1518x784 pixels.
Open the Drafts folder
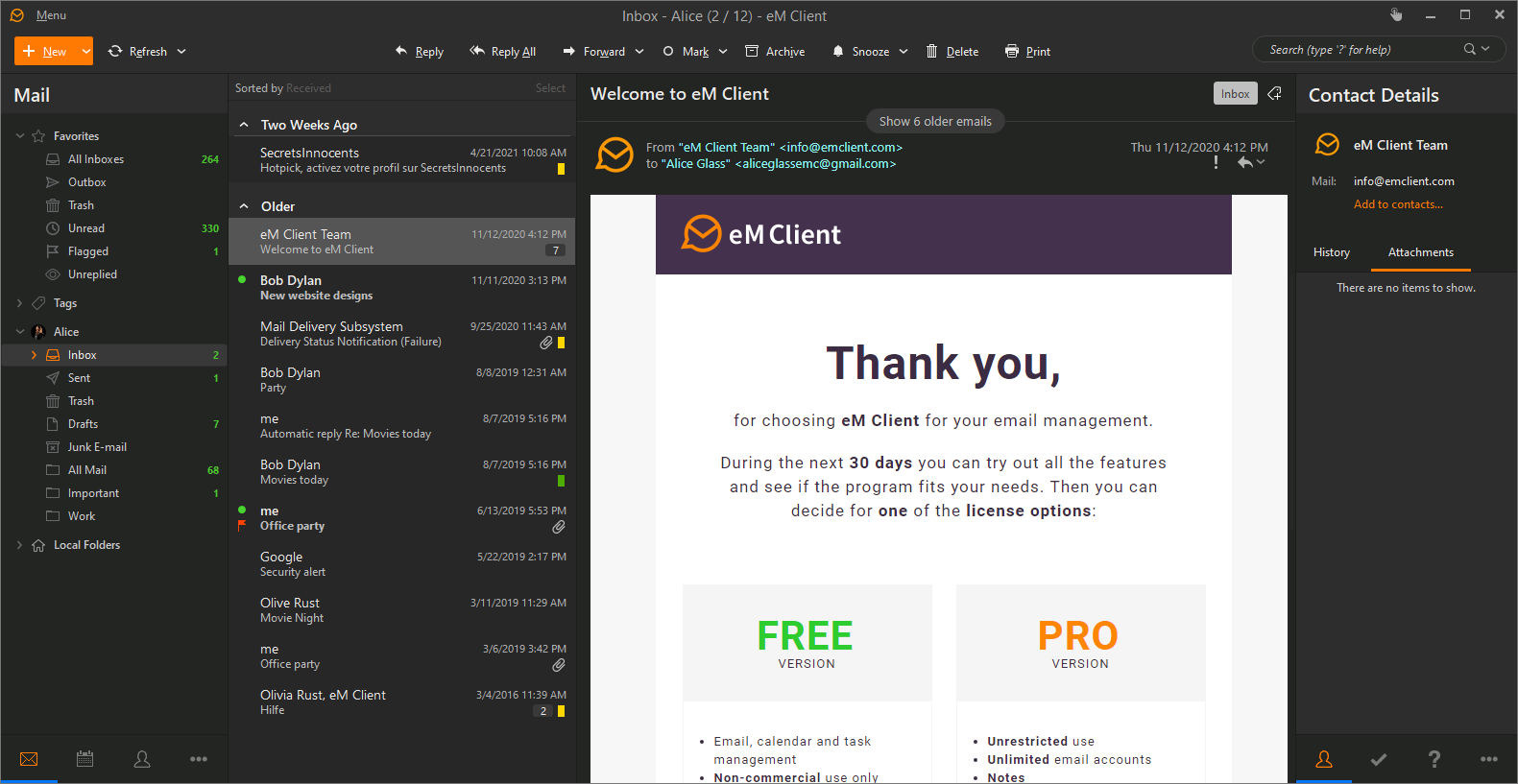pos(114,424)
